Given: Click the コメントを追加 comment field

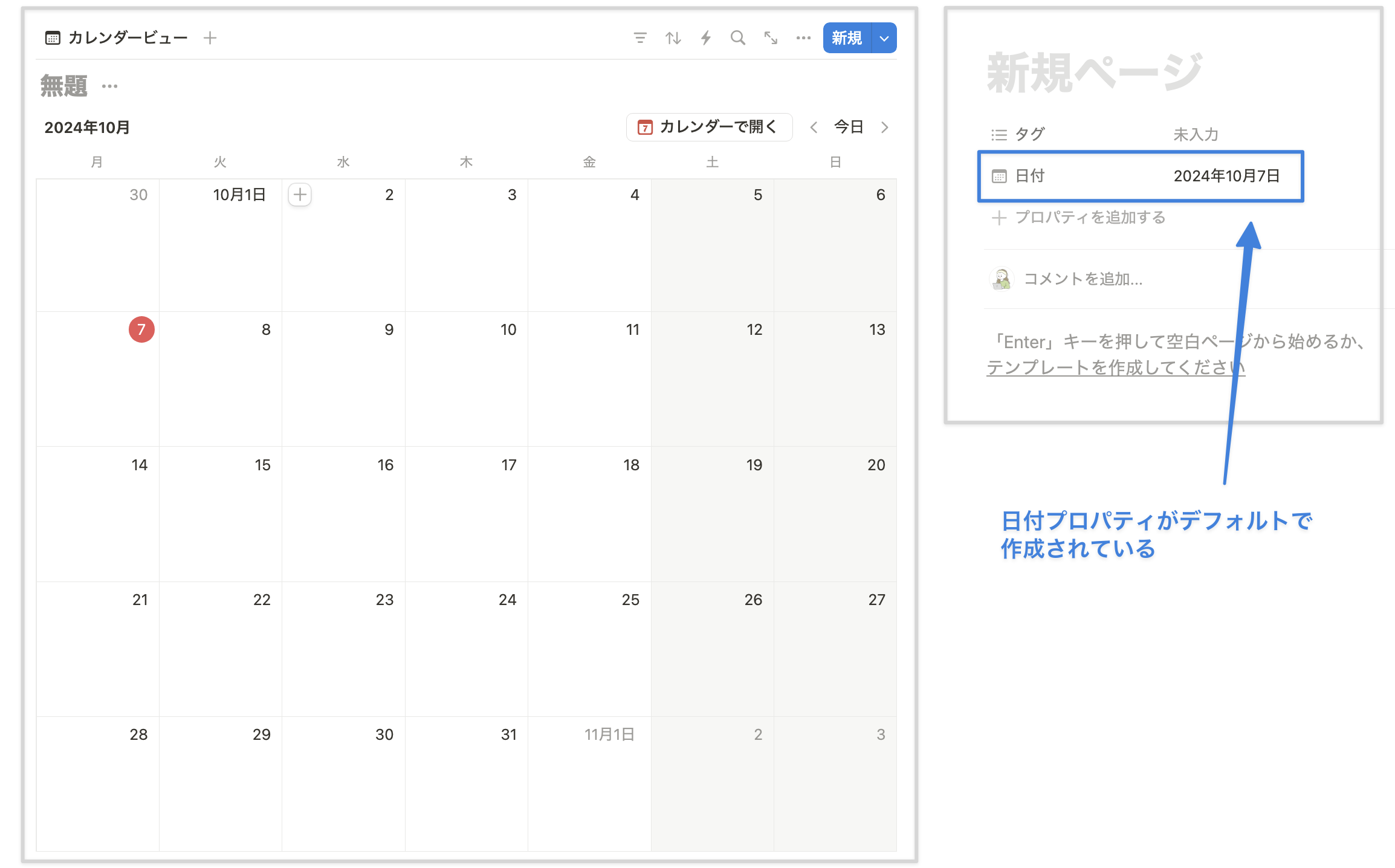Looking at the screenshot, I should tap(1083, 279).
